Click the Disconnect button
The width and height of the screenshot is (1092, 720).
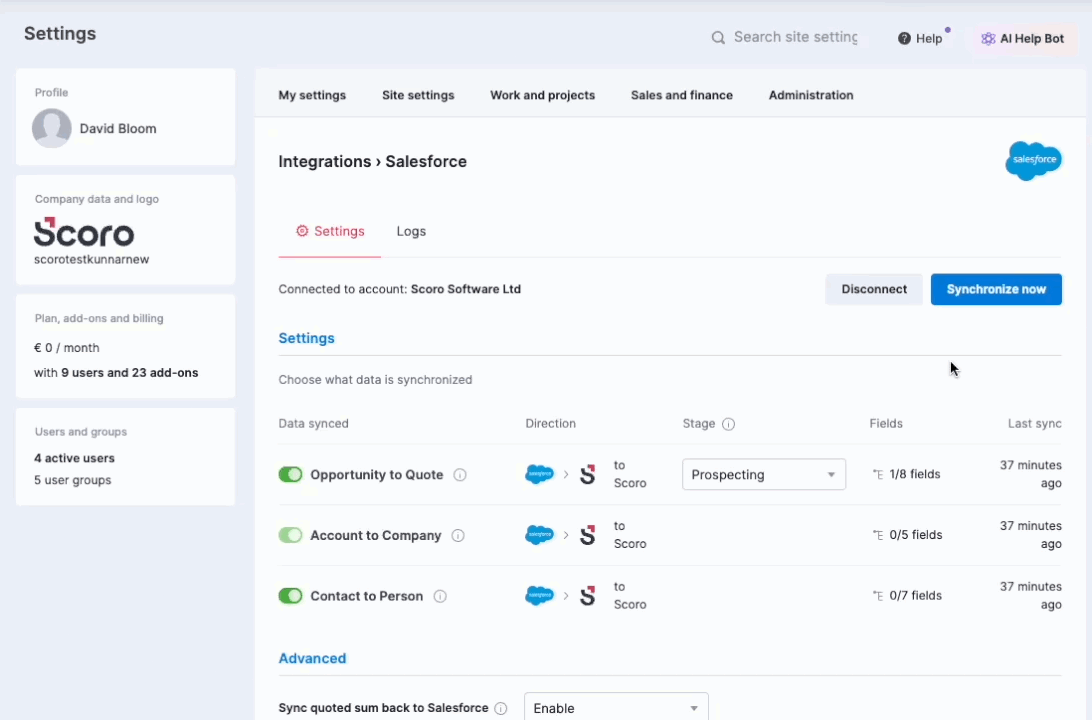point(874,289)
